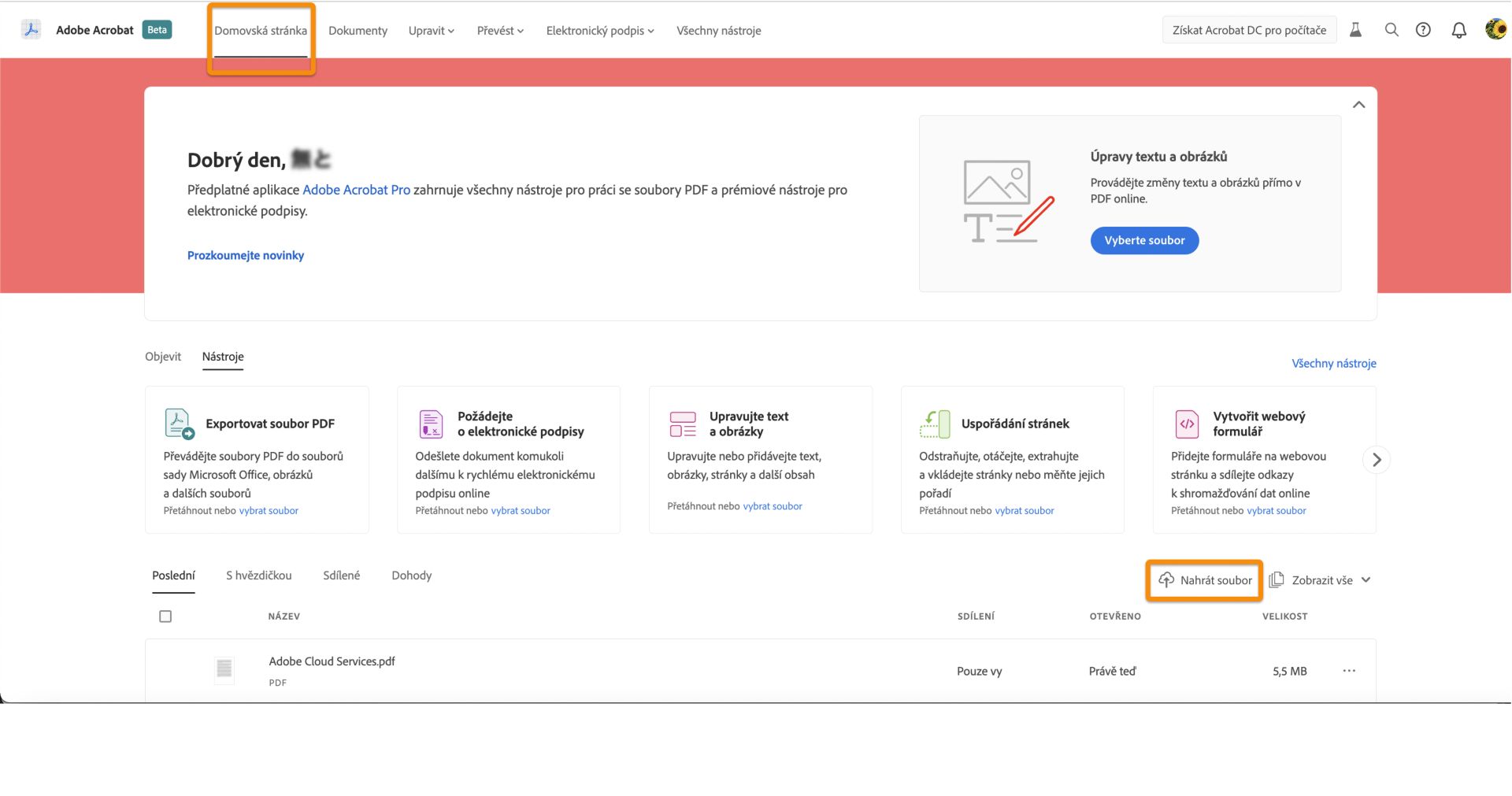The image size is (1512, 796).
Task: Open the Dokumenty tab
Action: (358, 31)
